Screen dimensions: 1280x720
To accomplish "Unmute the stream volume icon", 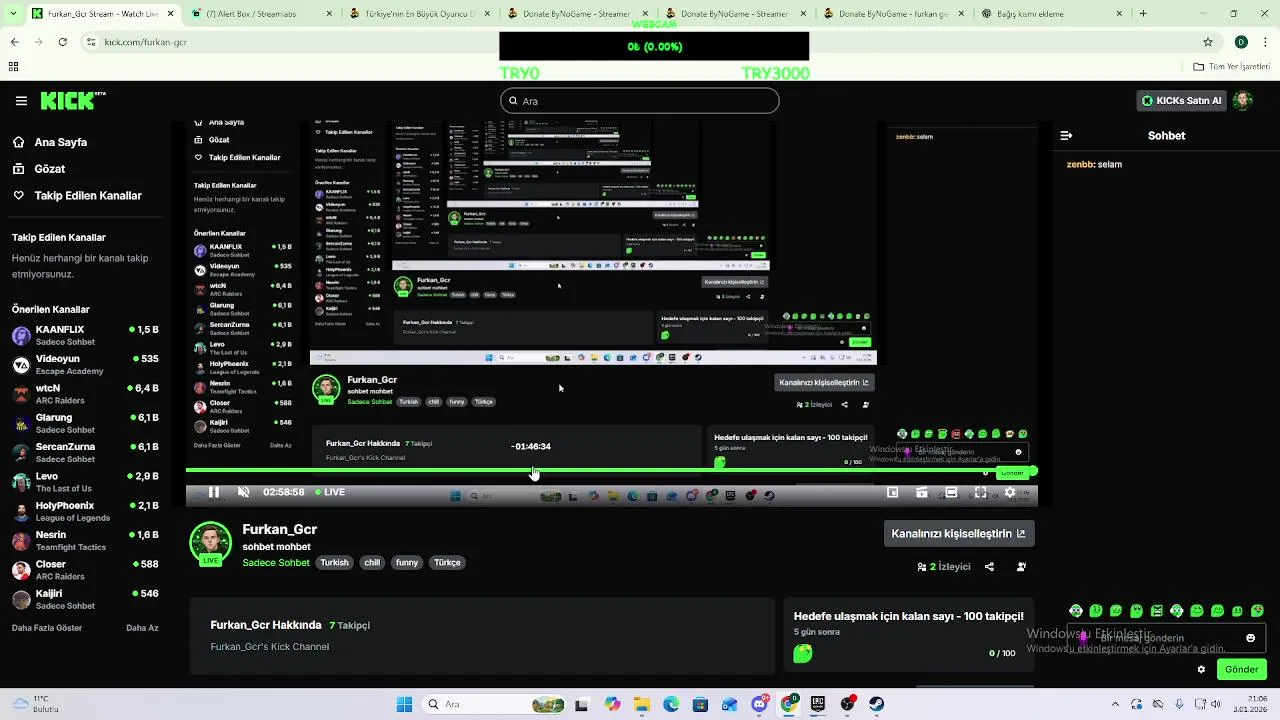I will (243, 492).
